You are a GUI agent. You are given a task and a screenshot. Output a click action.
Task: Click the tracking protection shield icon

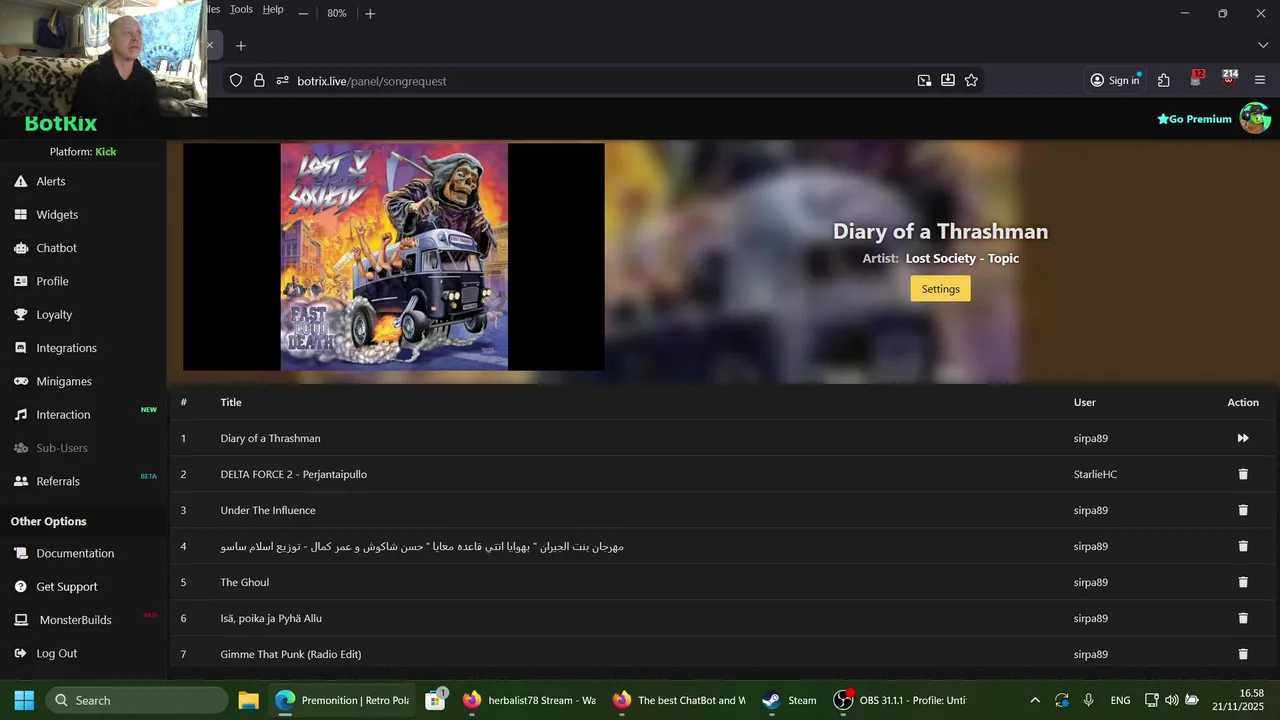click(236, 80)
